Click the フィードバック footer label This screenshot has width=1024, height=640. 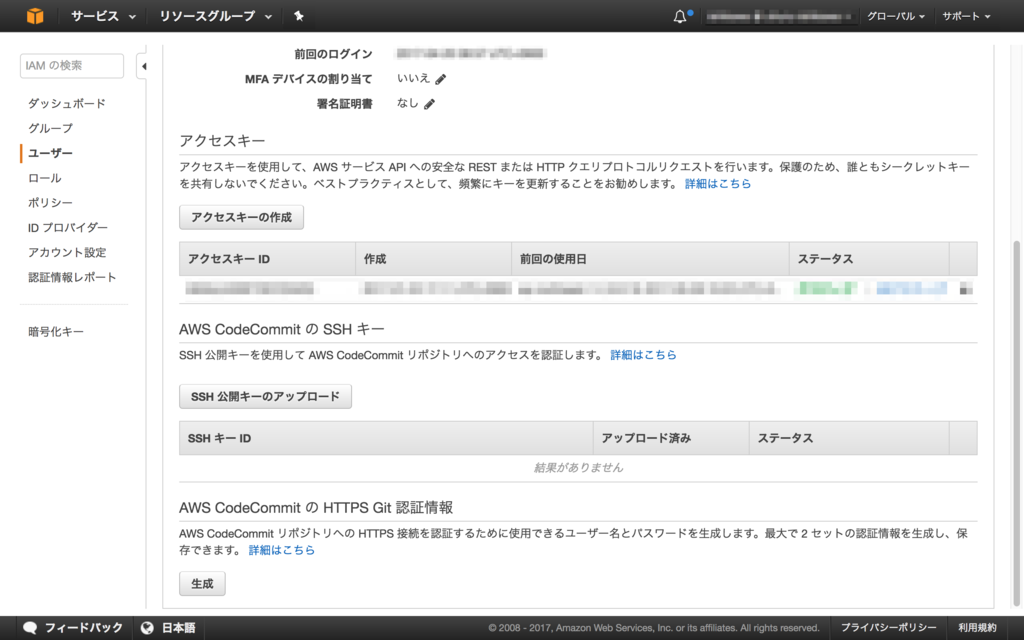(x=84, y=628)
